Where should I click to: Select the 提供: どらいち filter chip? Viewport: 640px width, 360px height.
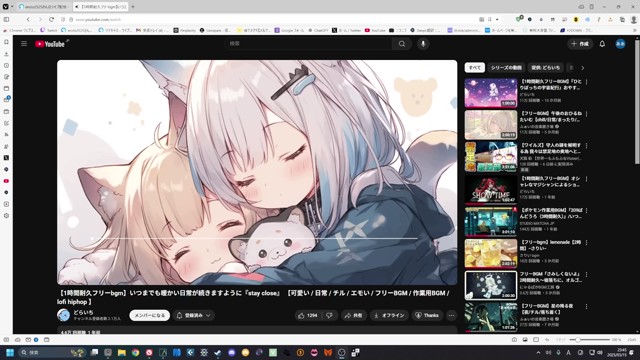pyautogui.click(x=546, y=68)
